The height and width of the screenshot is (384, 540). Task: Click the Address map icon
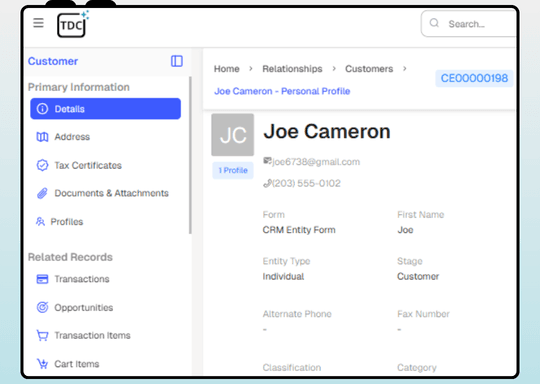click(42, 137)
